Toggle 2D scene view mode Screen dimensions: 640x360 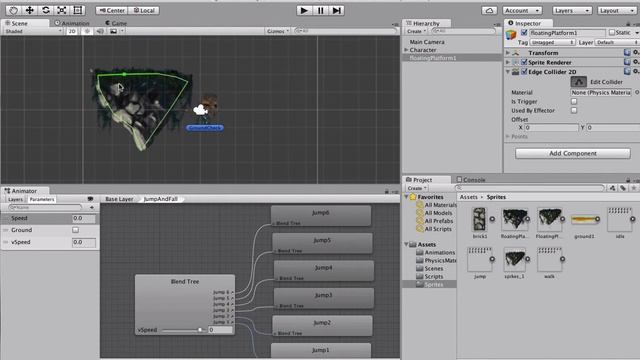coord(72,31)
